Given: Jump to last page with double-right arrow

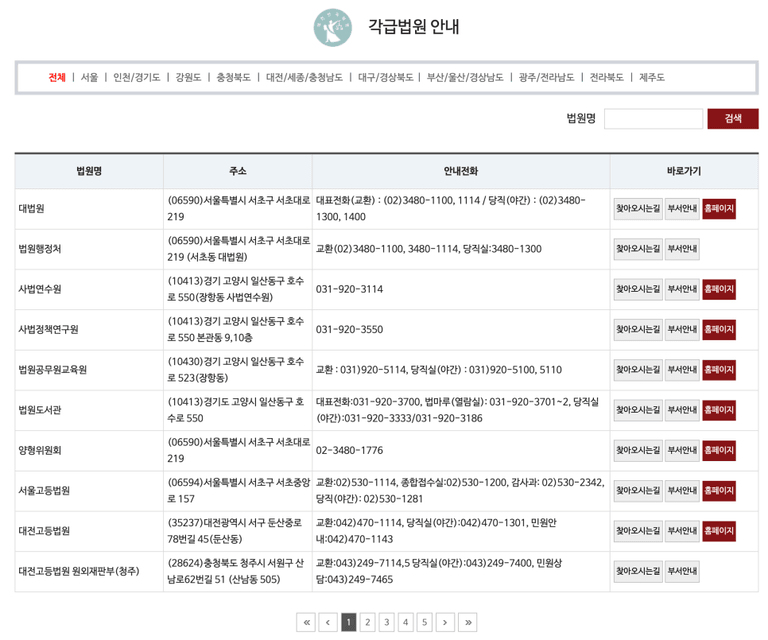Looking at the screenshot, I should [x=467, y=622].
